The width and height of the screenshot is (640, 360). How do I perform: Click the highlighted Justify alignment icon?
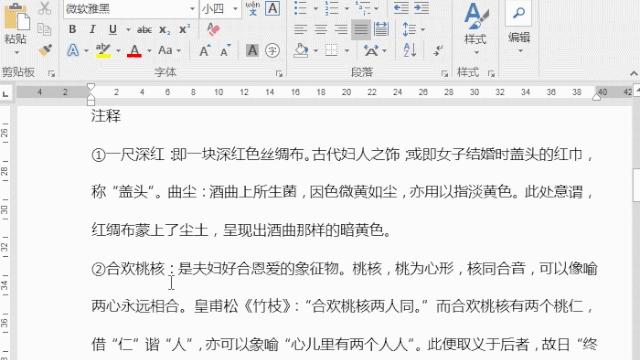[x=361, y=29]
